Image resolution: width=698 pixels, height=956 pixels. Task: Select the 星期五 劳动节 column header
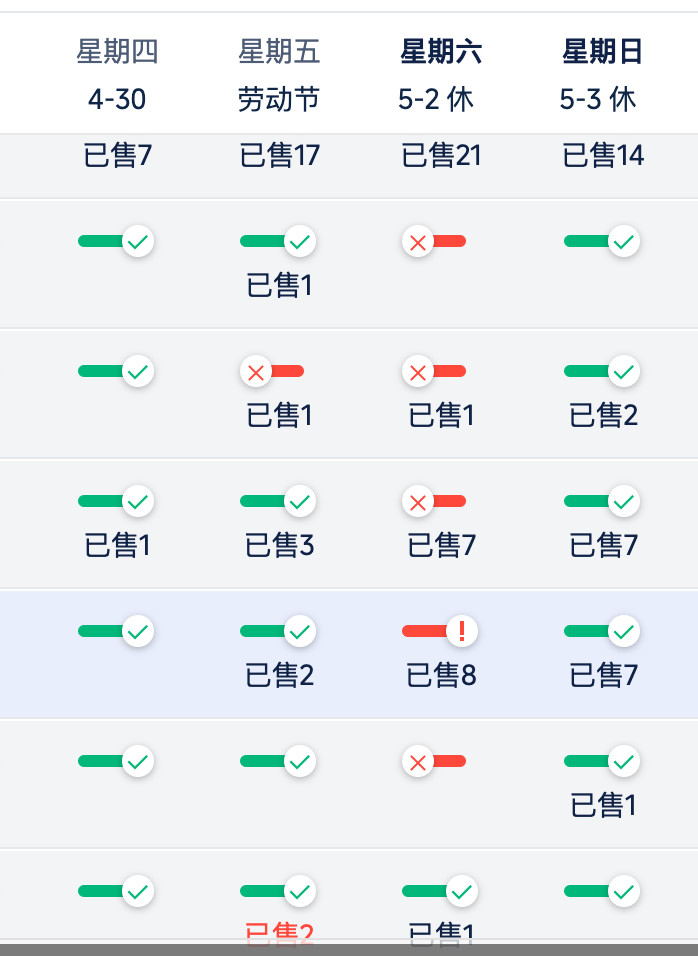(279, 75)
